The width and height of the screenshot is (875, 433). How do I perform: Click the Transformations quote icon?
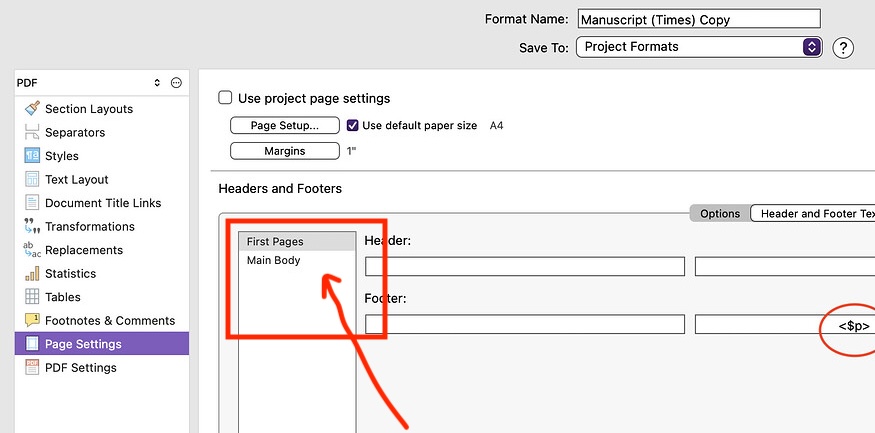pyautogui.click(x=32, y=227)
